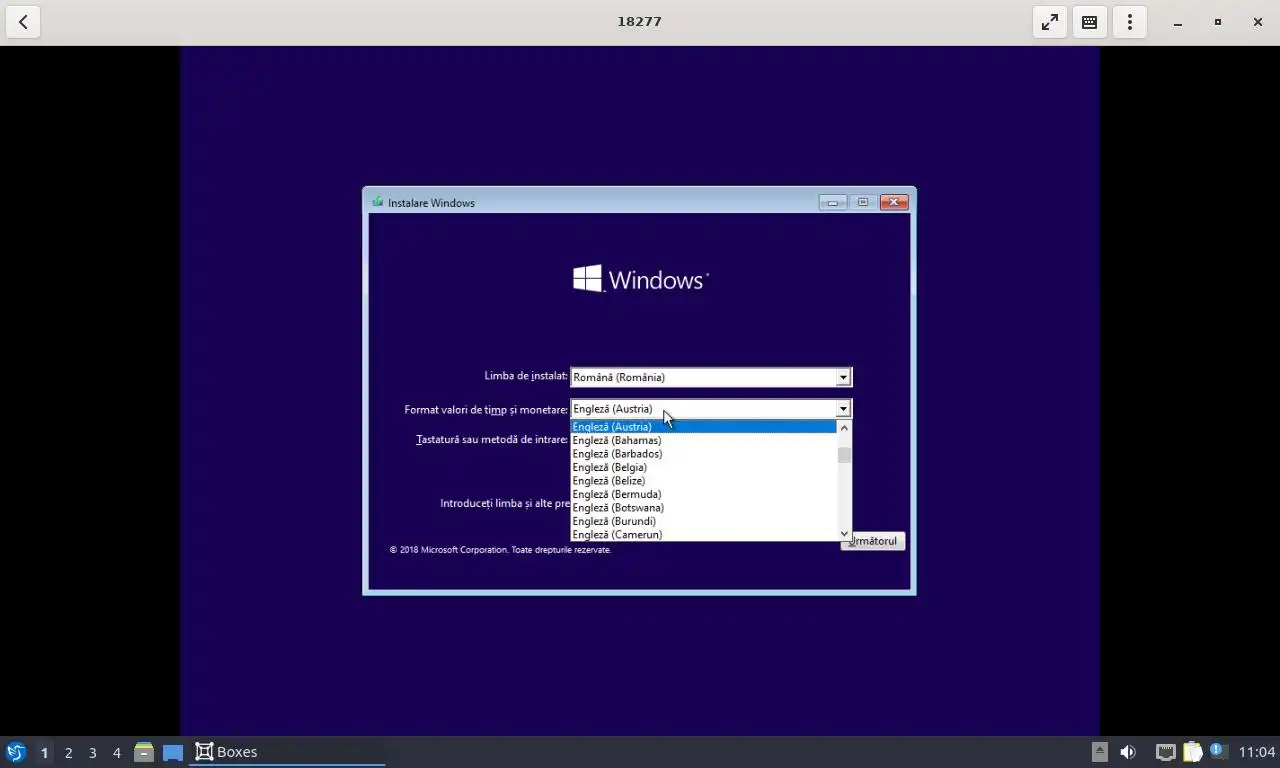
Task: Maximize the Instalare Windows dialog
Action: (863, 202)
